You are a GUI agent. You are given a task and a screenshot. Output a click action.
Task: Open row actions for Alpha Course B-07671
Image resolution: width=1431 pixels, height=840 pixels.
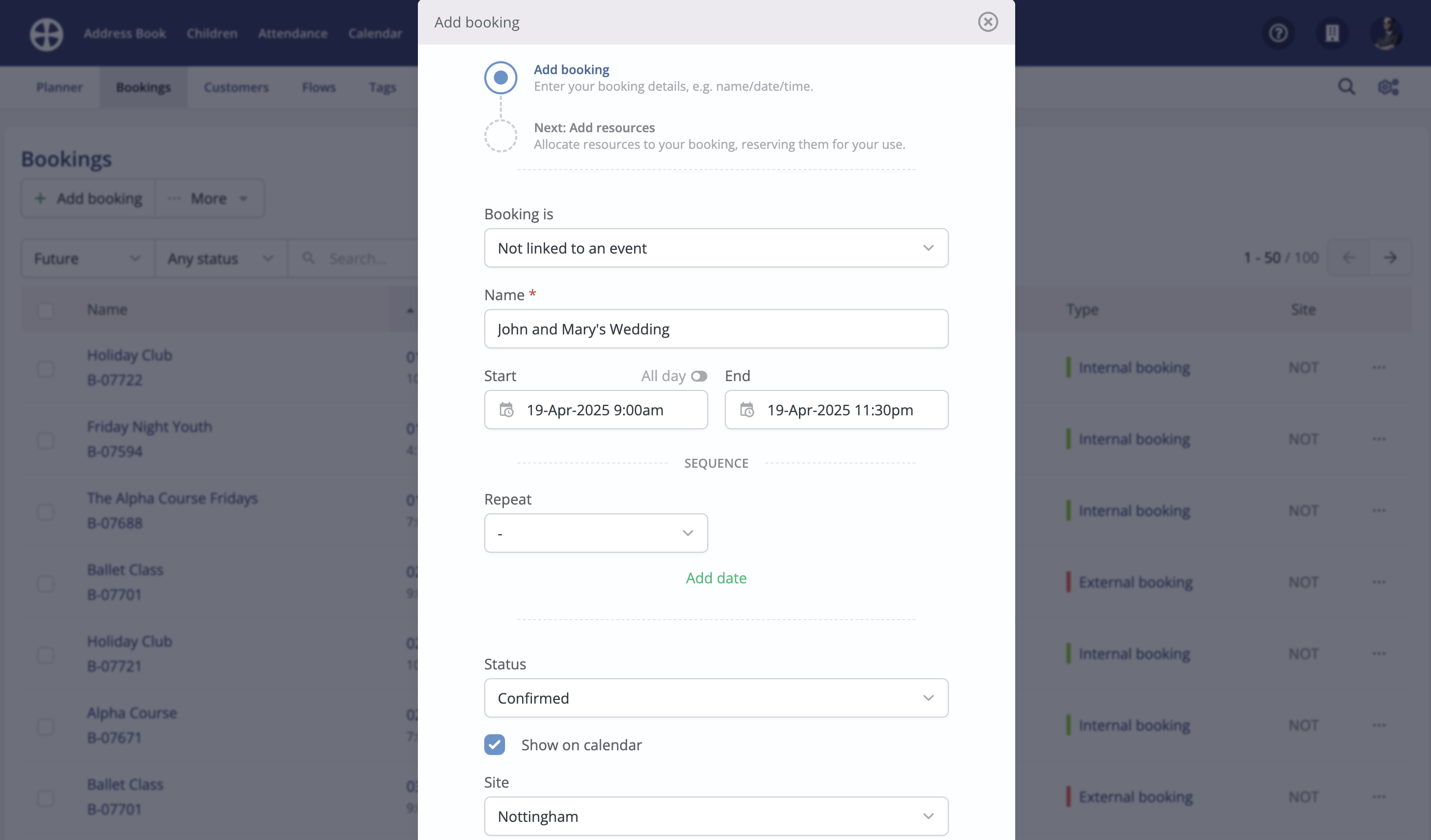[1379, 725]
